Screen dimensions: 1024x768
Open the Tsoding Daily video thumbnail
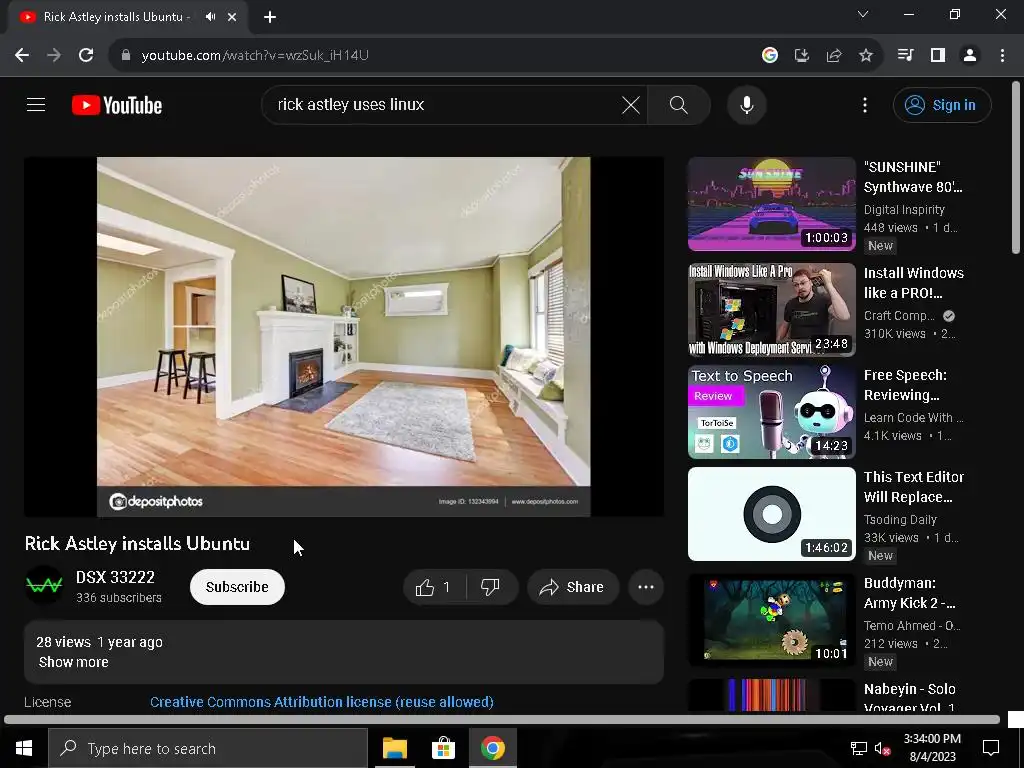771,513
